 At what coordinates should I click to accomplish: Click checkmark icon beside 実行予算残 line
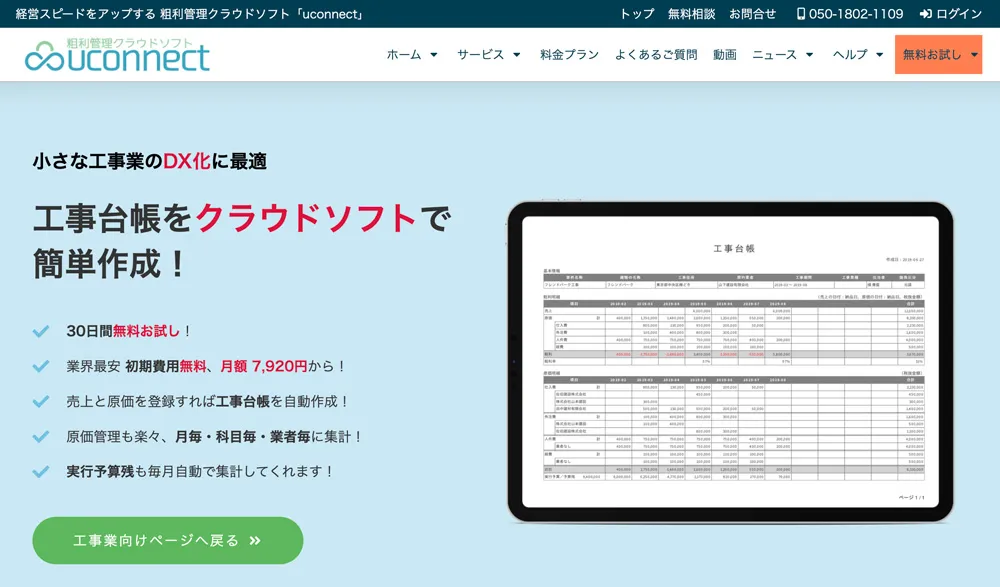pos(41,471)
